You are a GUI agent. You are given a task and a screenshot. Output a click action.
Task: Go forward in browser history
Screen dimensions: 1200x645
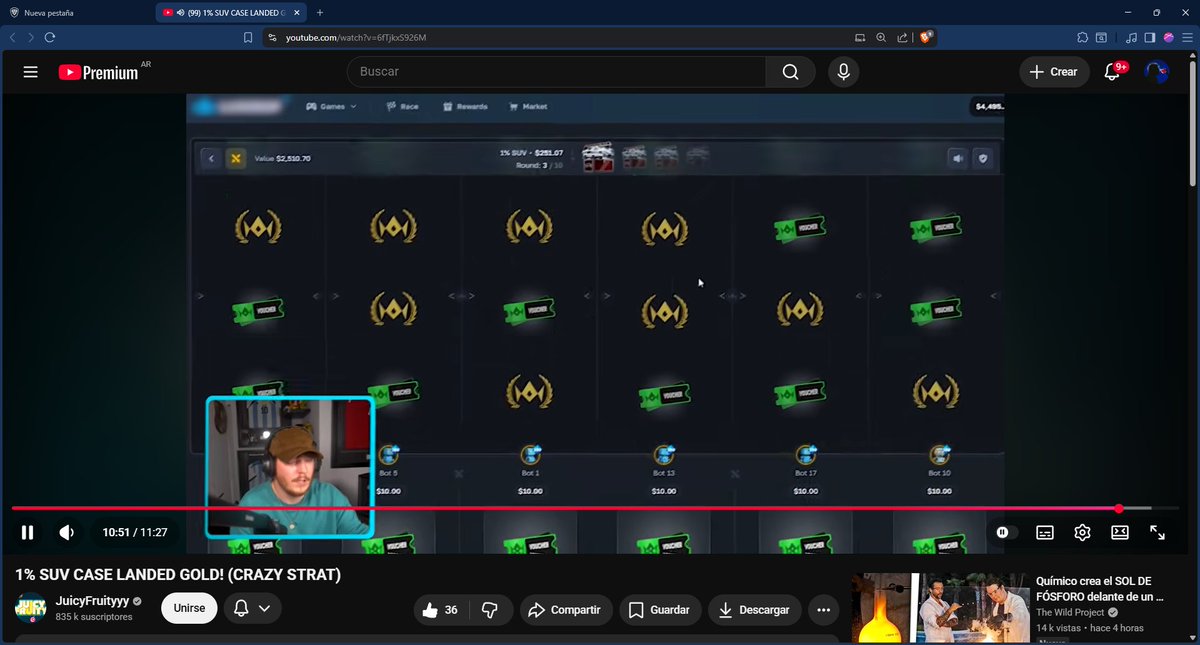(31, 37)
